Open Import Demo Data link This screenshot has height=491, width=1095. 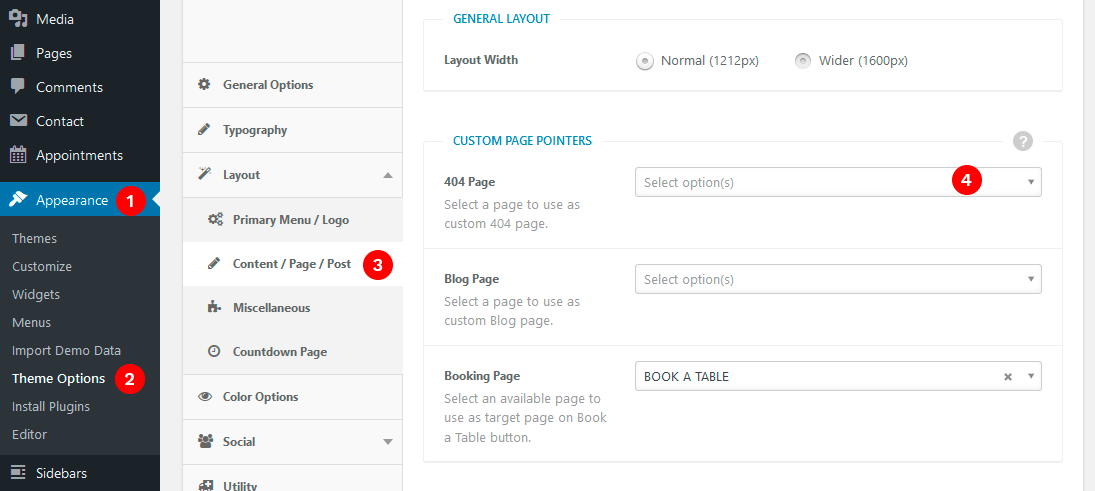66,351
